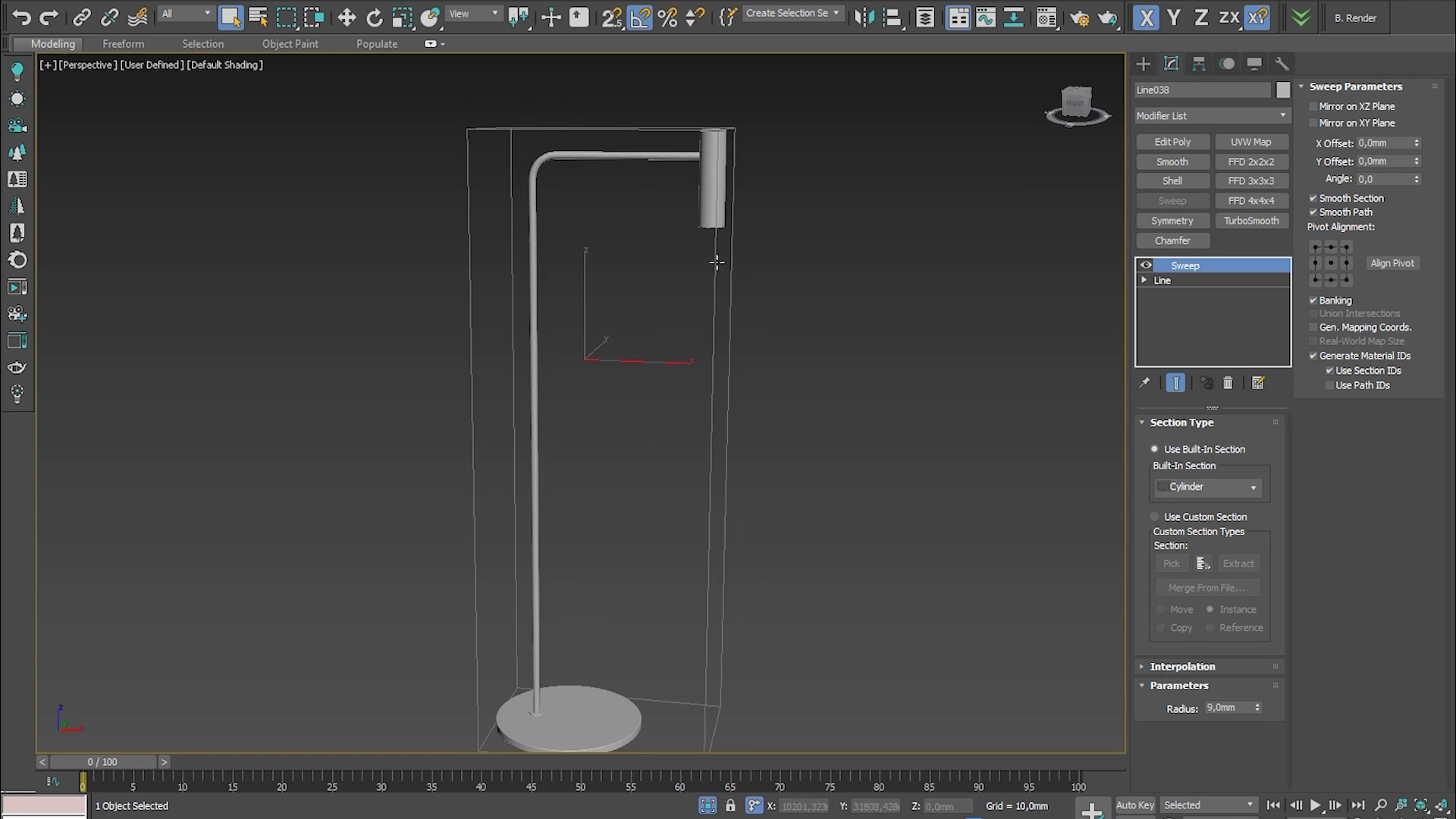Remove modifier with trash icon

click(1228, 383)
